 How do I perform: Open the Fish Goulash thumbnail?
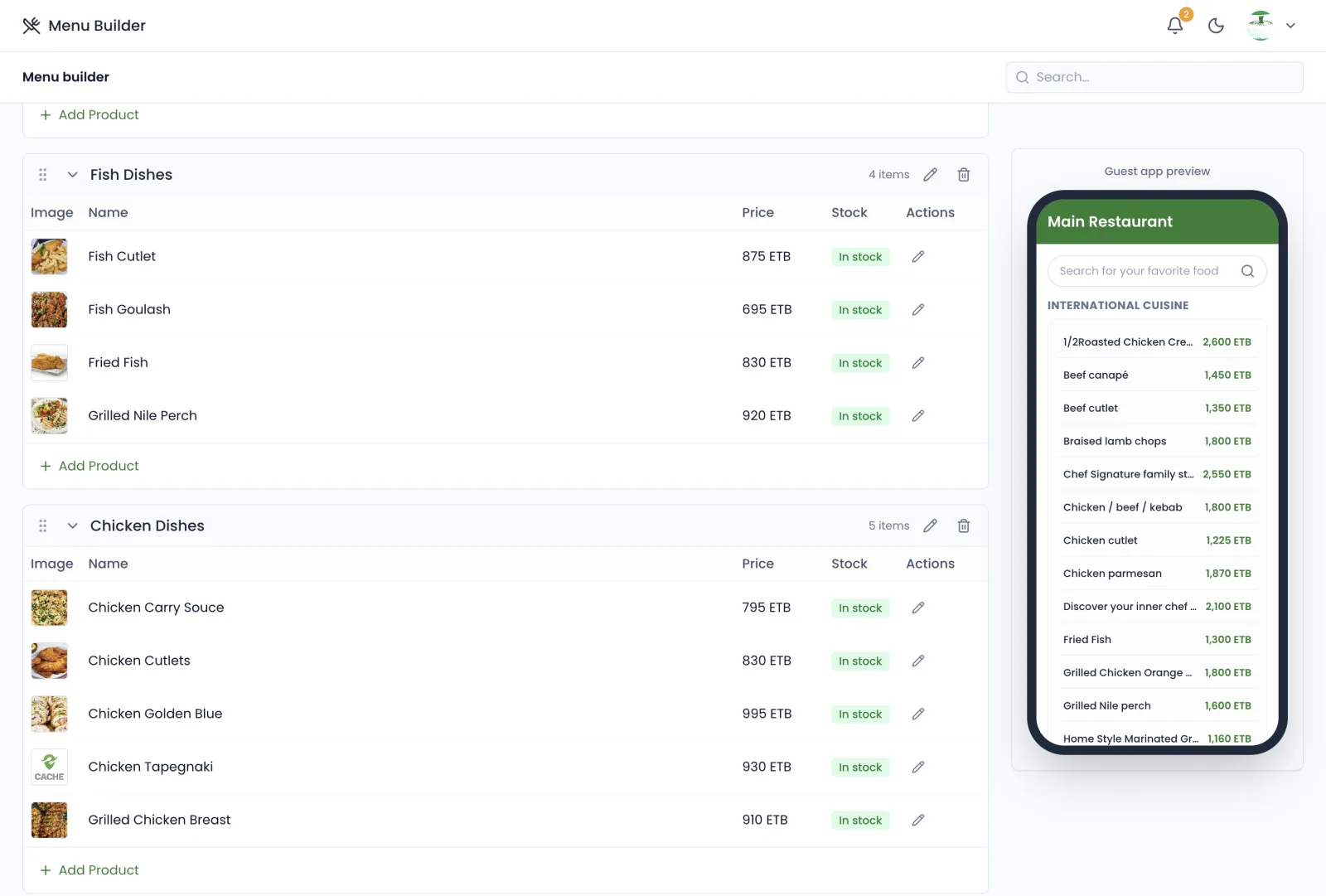click(49, 310)
